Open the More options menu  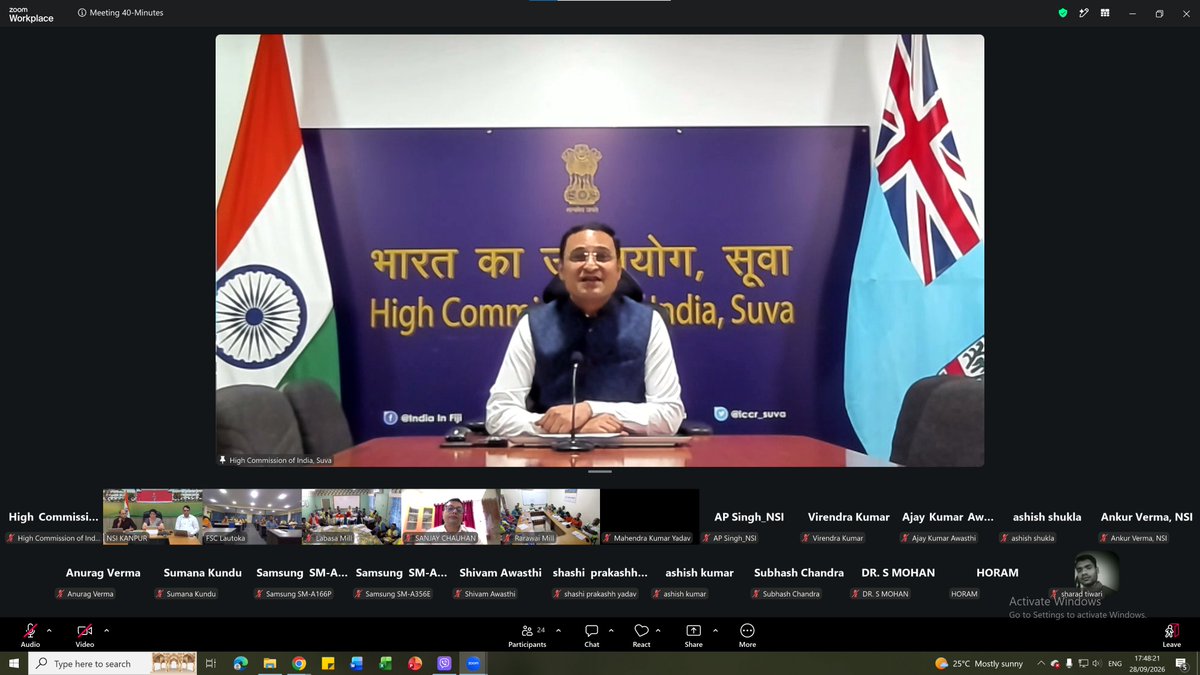tap(747, 635)
